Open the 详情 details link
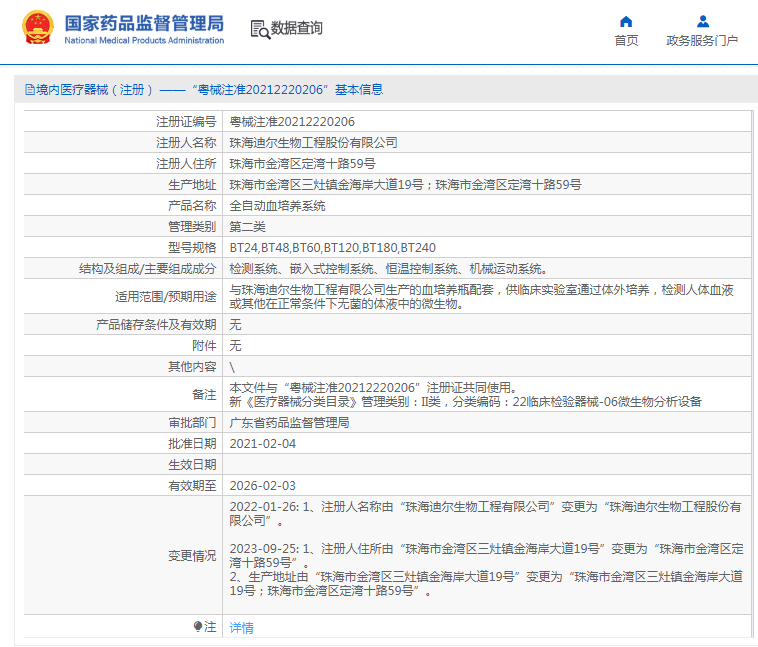Viewport: 758px width, 647px height. click(x=241, y=628)
